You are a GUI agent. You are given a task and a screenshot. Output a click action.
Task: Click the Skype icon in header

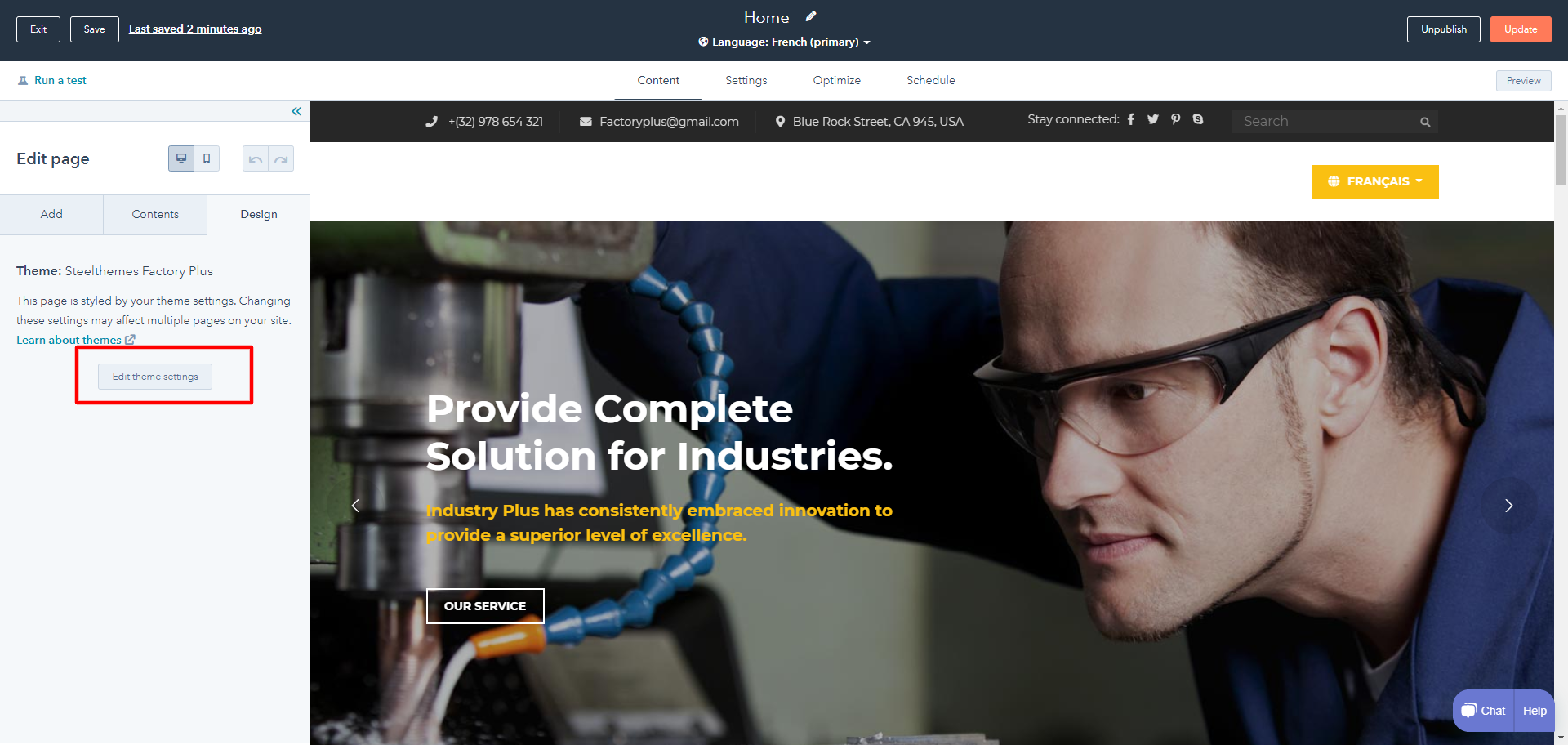(1198, 119)
